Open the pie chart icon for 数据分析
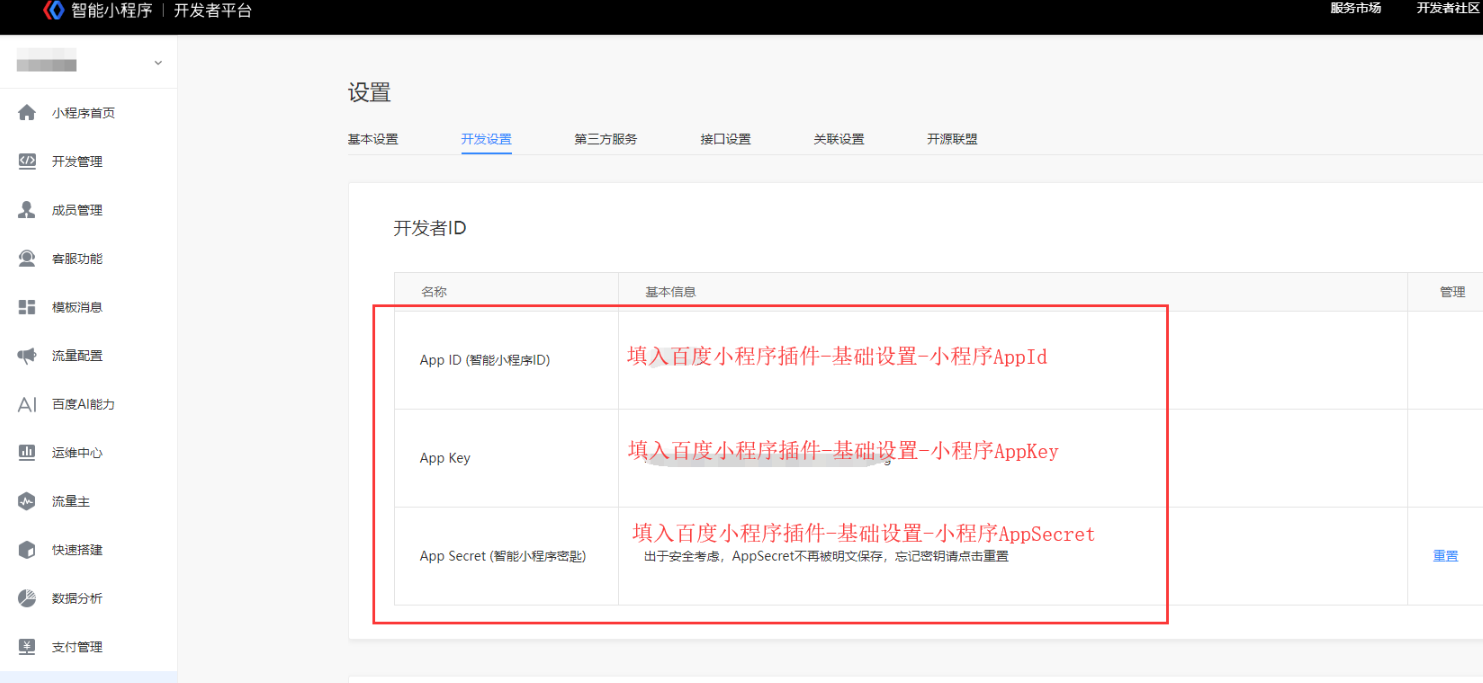This screenshot has height=683, width=1483. tap(27, 598)
